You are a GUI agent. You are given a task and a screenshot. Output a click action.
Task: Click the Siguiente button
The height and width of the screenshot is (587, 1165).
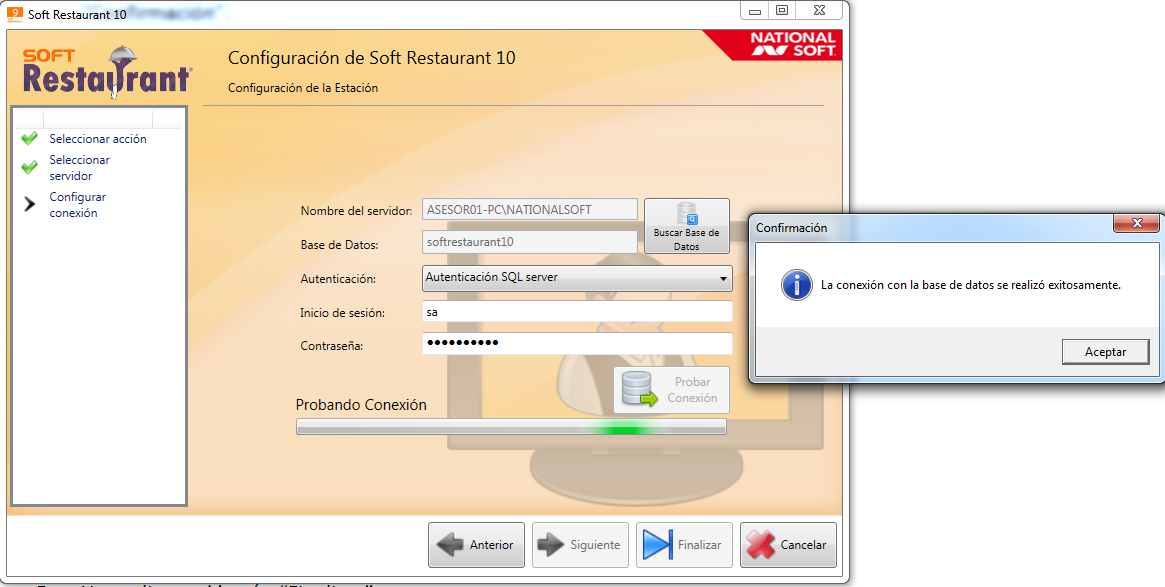(x=580, y=545)
